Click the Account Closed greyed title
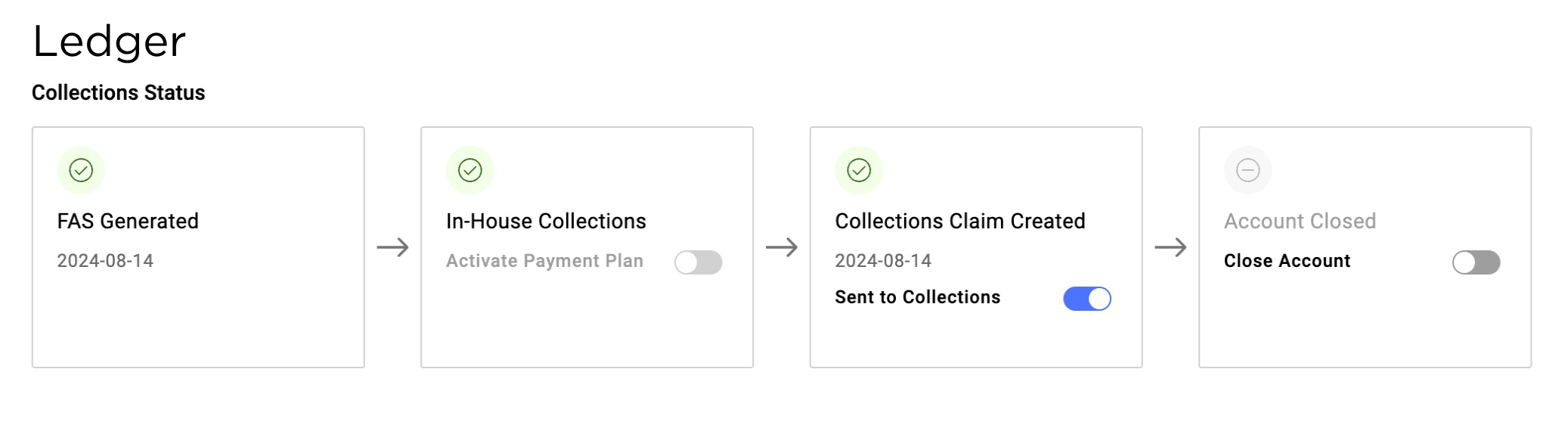Viewport: 1568px width, 425px height. point(1300,221)
